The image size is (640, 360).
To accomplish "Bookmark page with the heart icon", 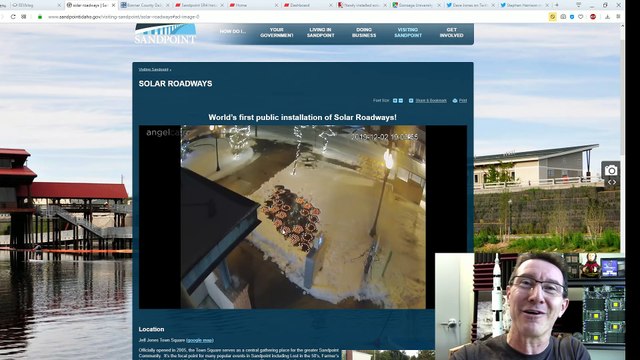I will pos(580,17).
